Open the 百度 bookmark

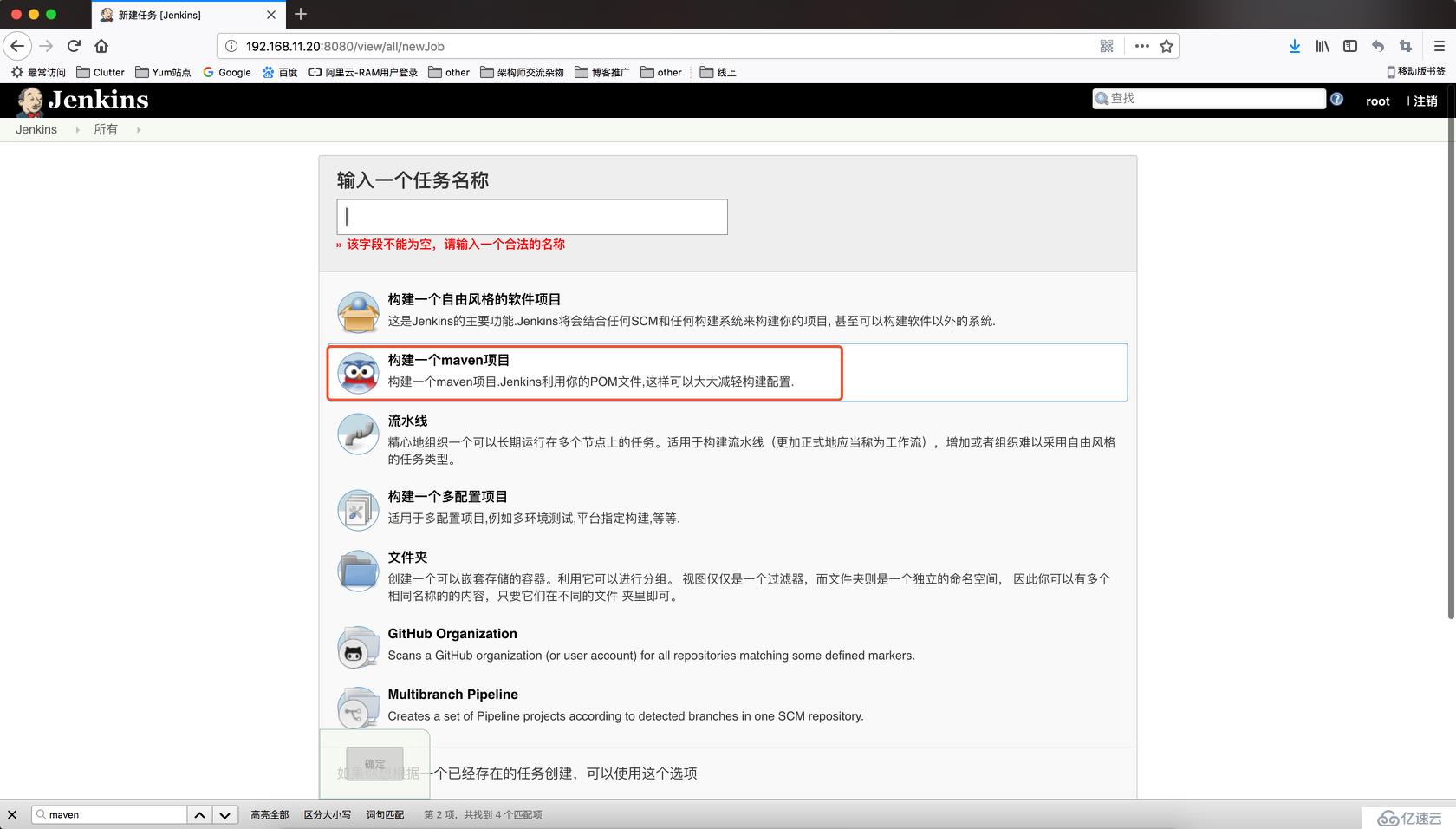[280, 72]
